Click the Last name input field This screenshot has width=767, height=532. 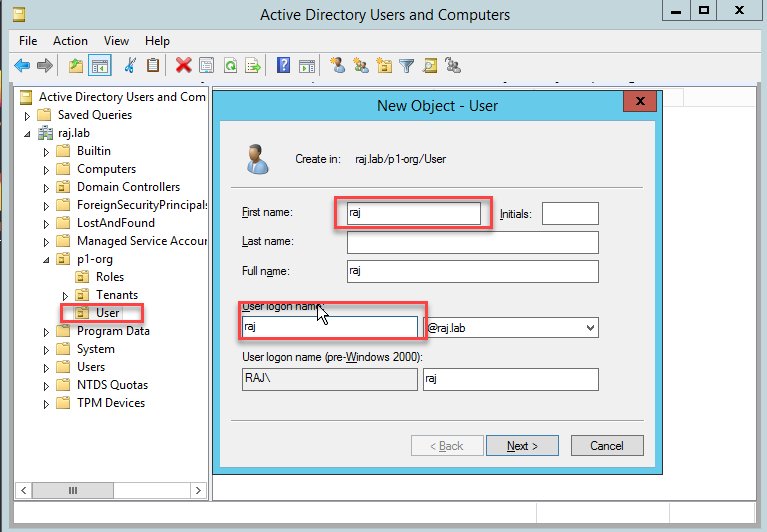pyautogui.click(x=473, y=242)
